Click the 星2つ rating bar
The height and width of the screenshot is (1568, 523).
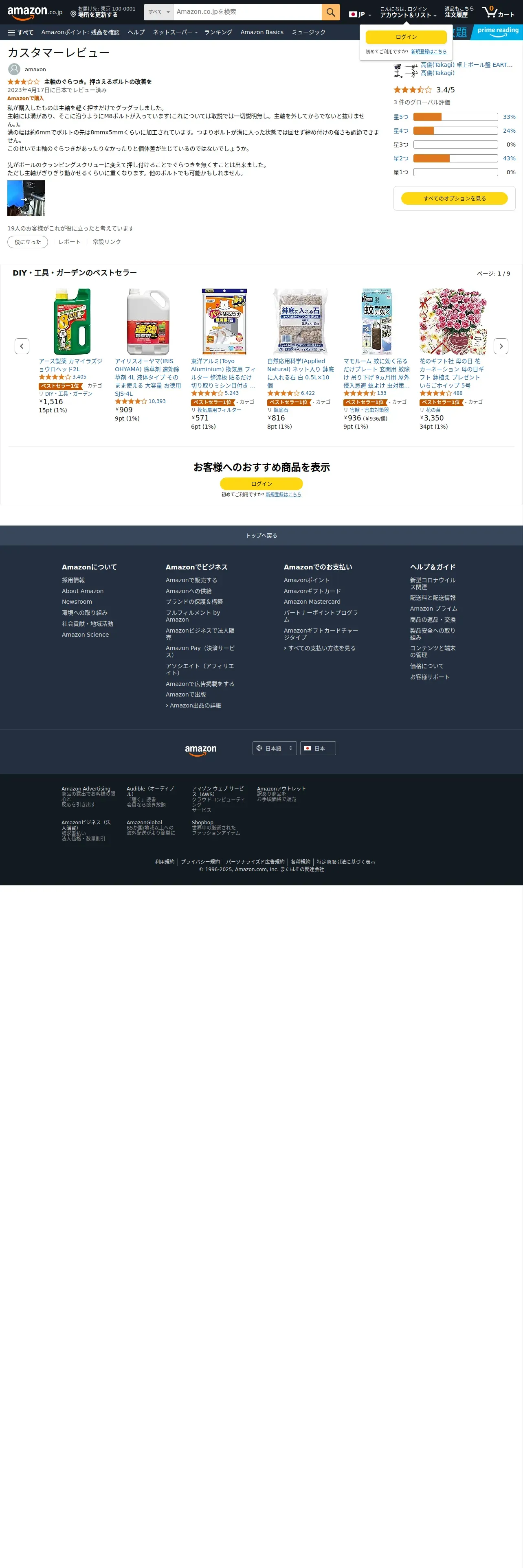click(x=455, y=158)
